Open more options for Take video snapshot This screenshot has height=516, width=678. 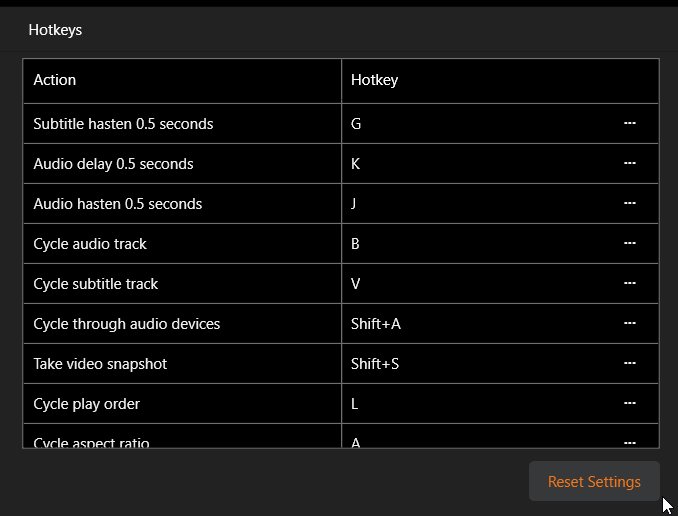click(630, 364)
